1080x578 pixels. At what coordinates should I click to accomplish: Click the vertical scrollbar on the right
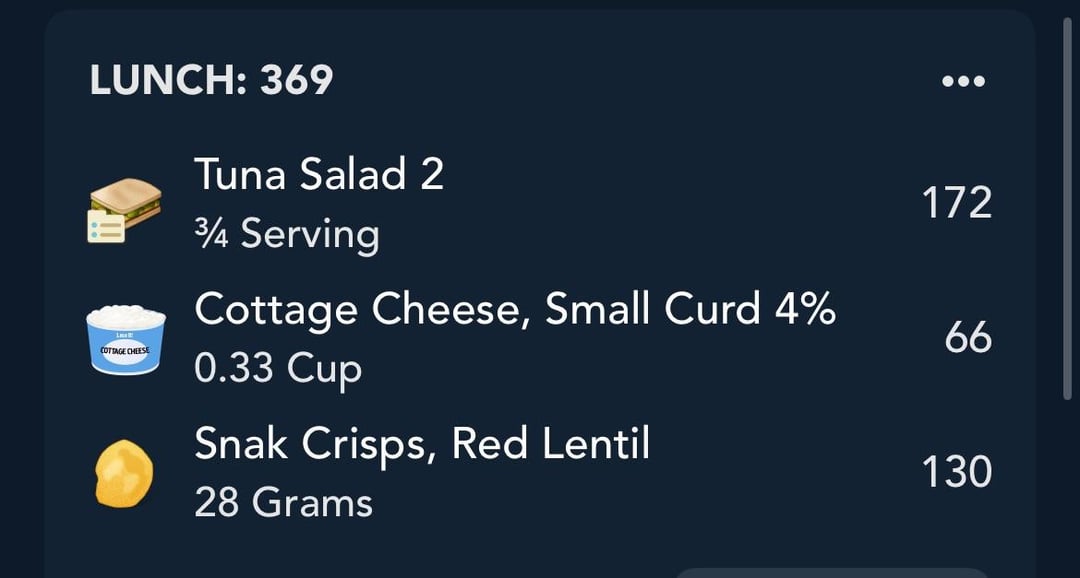click(x=1069, y=207)
